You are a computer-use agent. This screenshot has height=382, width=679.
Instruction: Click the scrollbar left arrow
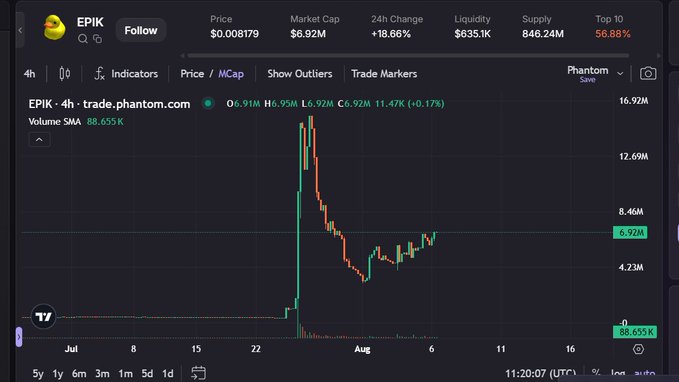[x=183, y=55]
